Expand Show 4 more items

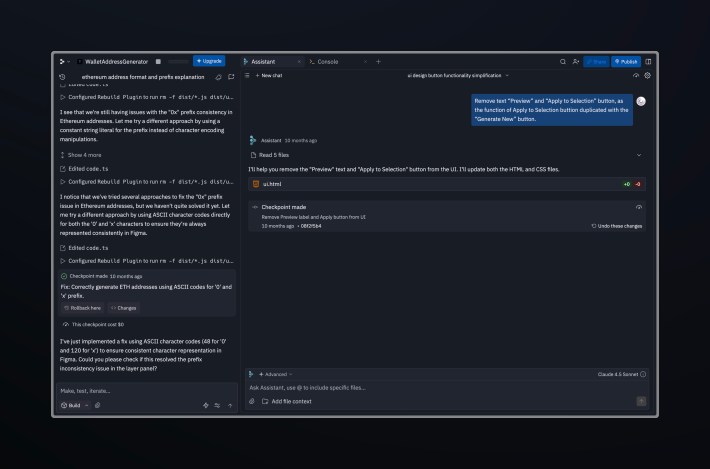tap(84, 155)
